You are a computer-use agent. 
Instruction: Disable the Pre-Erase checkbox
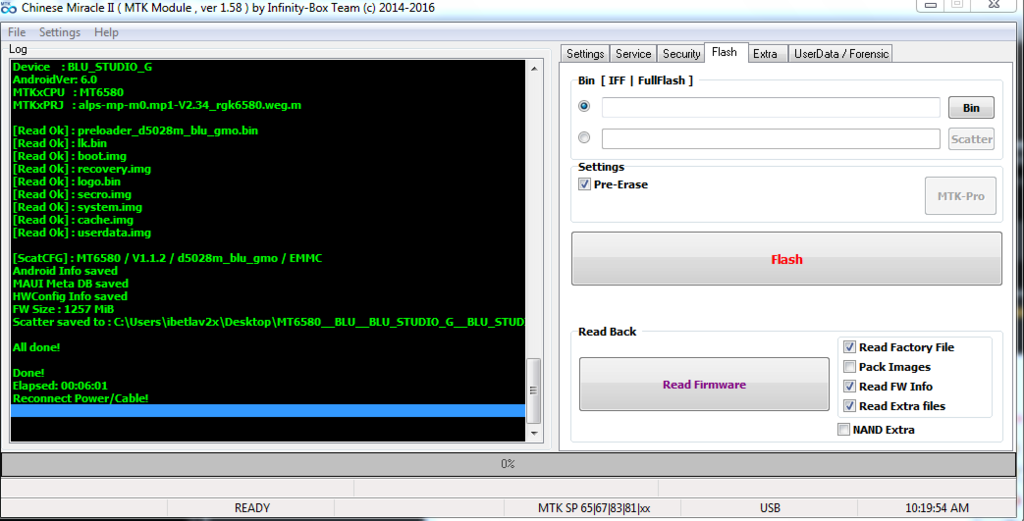click(585, 185)
